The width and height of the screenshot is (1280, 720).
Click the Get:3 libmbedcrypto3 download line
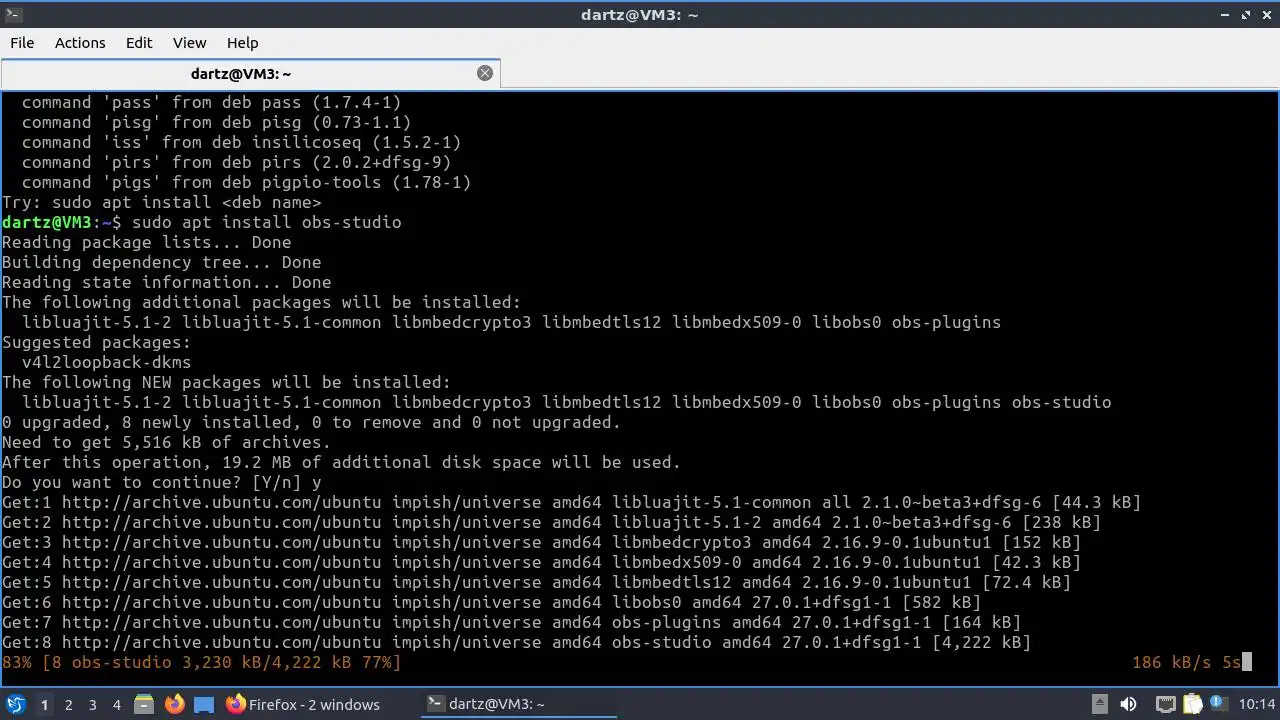coord(541,542)
